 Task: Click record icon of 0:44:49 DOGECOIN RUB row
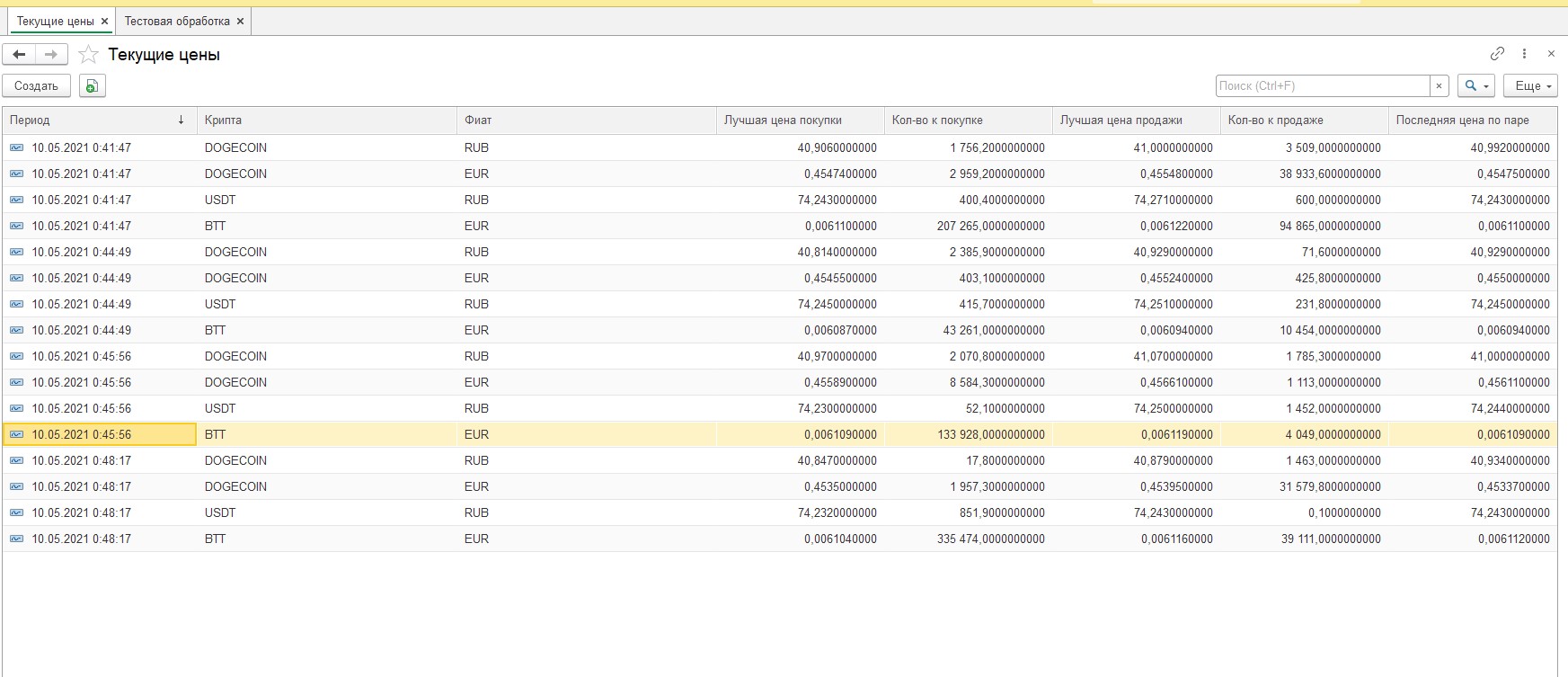(16, 252)
